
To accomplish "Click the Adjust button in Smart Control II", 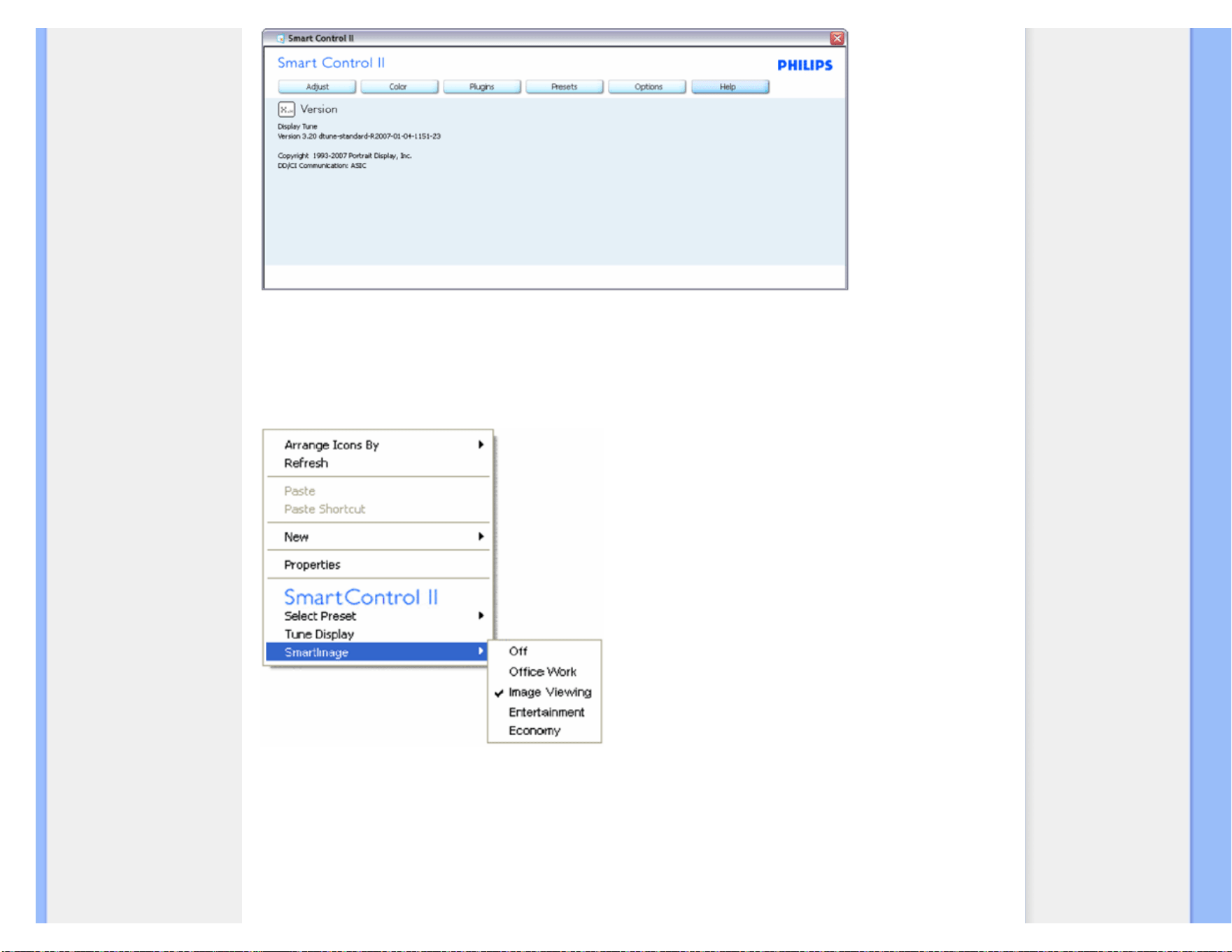I will (x=317, y=87).
